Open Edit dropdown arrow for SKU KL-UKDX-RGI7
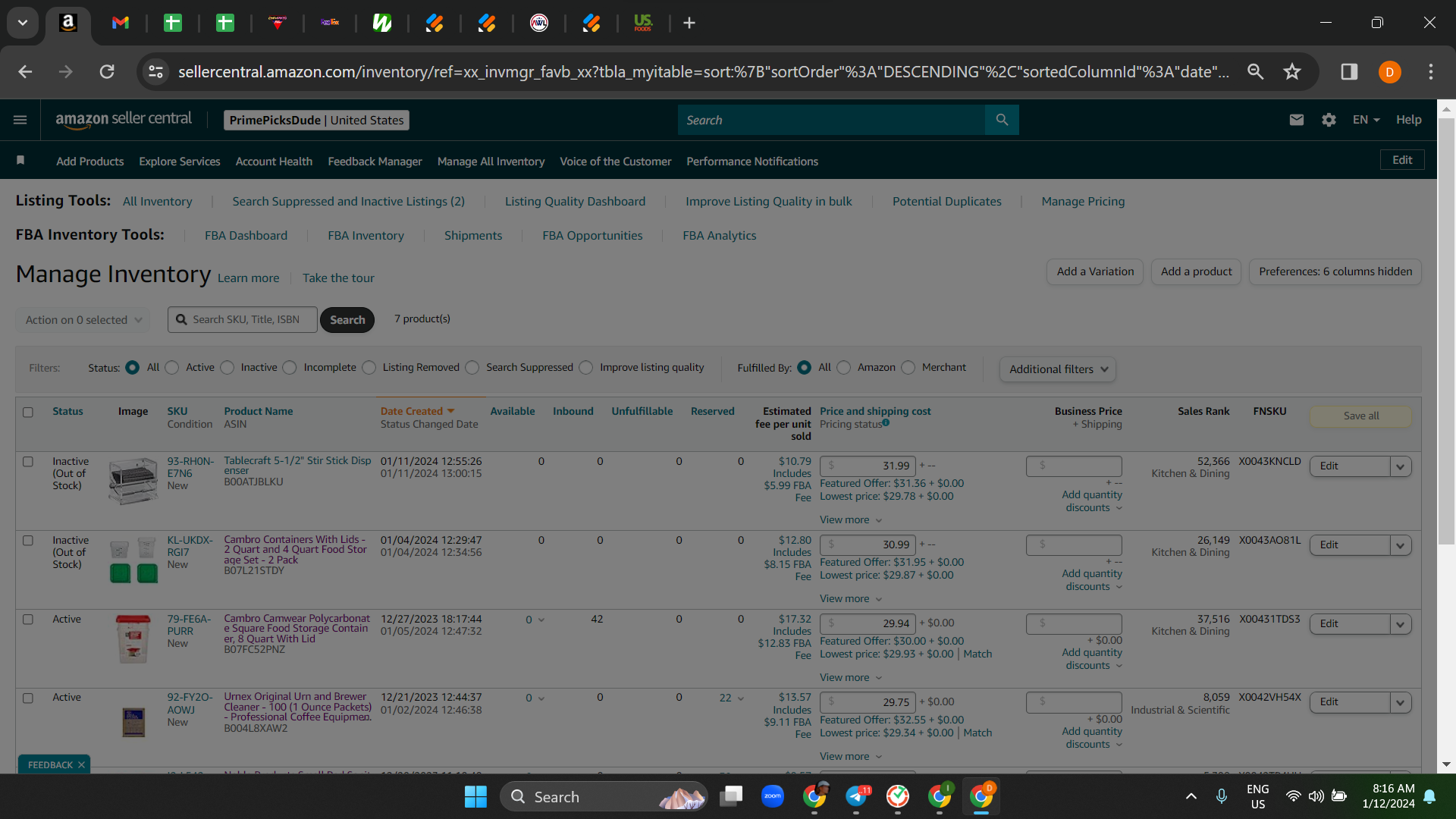This screenshot has height=819, width=1456. [1401, 545]
